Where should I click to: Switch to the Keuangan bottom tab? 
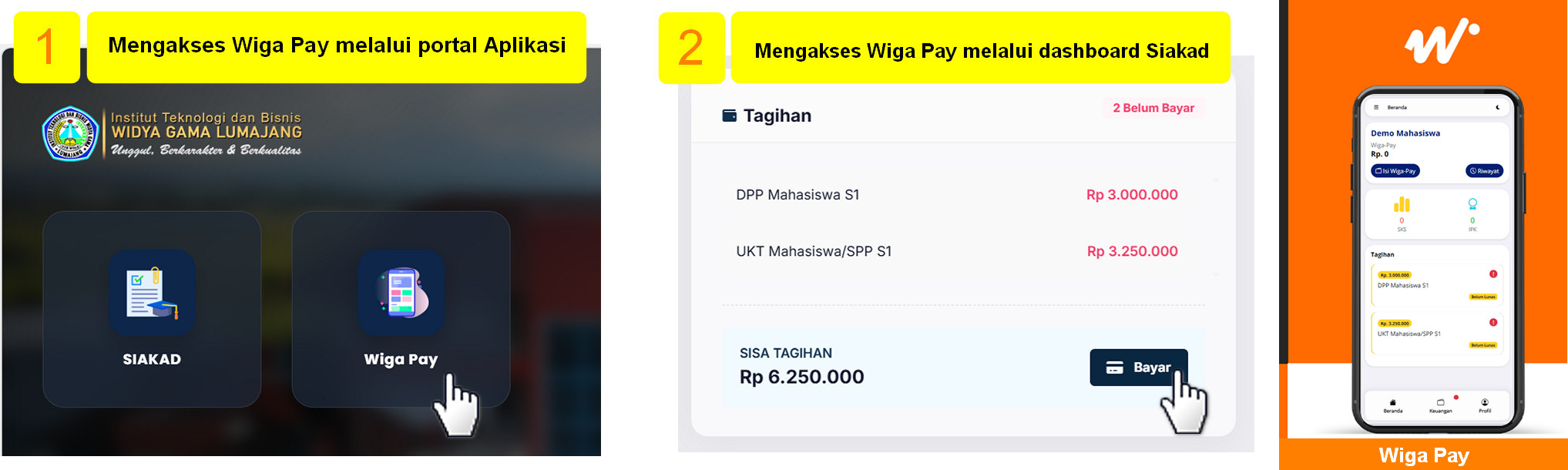coord(1440,406)
